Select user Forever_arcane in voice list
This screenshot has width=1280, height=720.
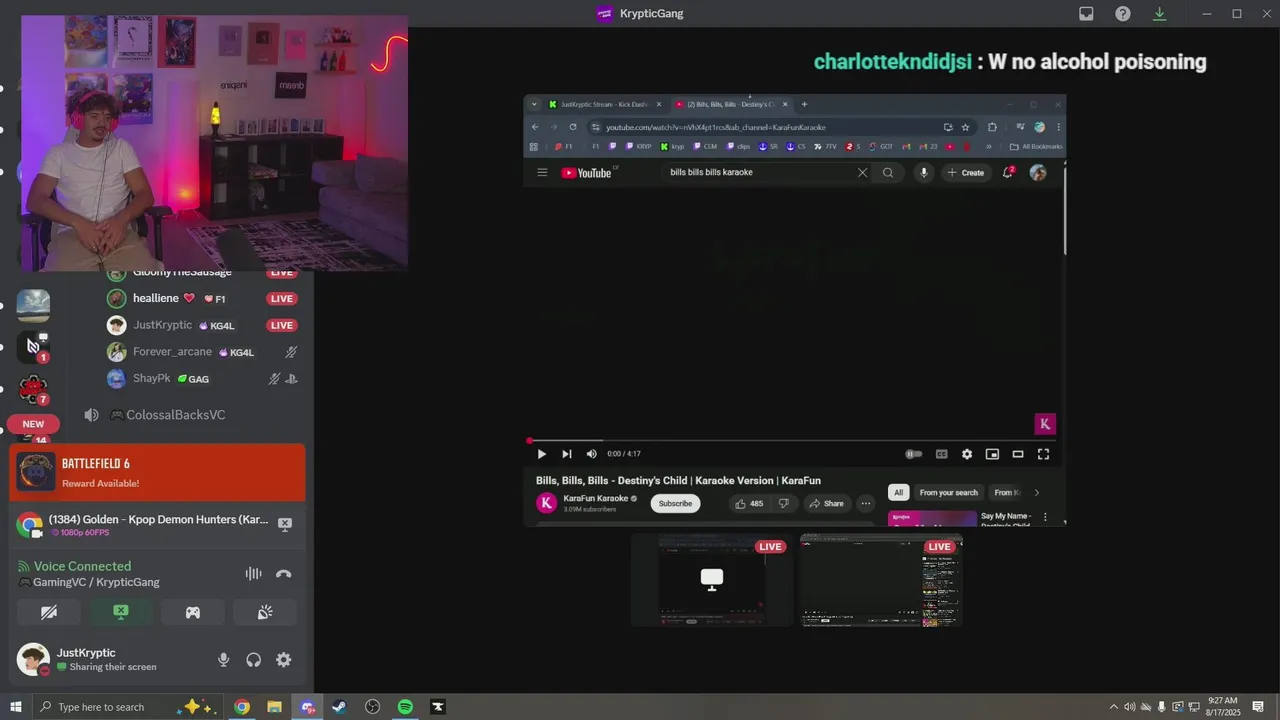pos(172,352)
